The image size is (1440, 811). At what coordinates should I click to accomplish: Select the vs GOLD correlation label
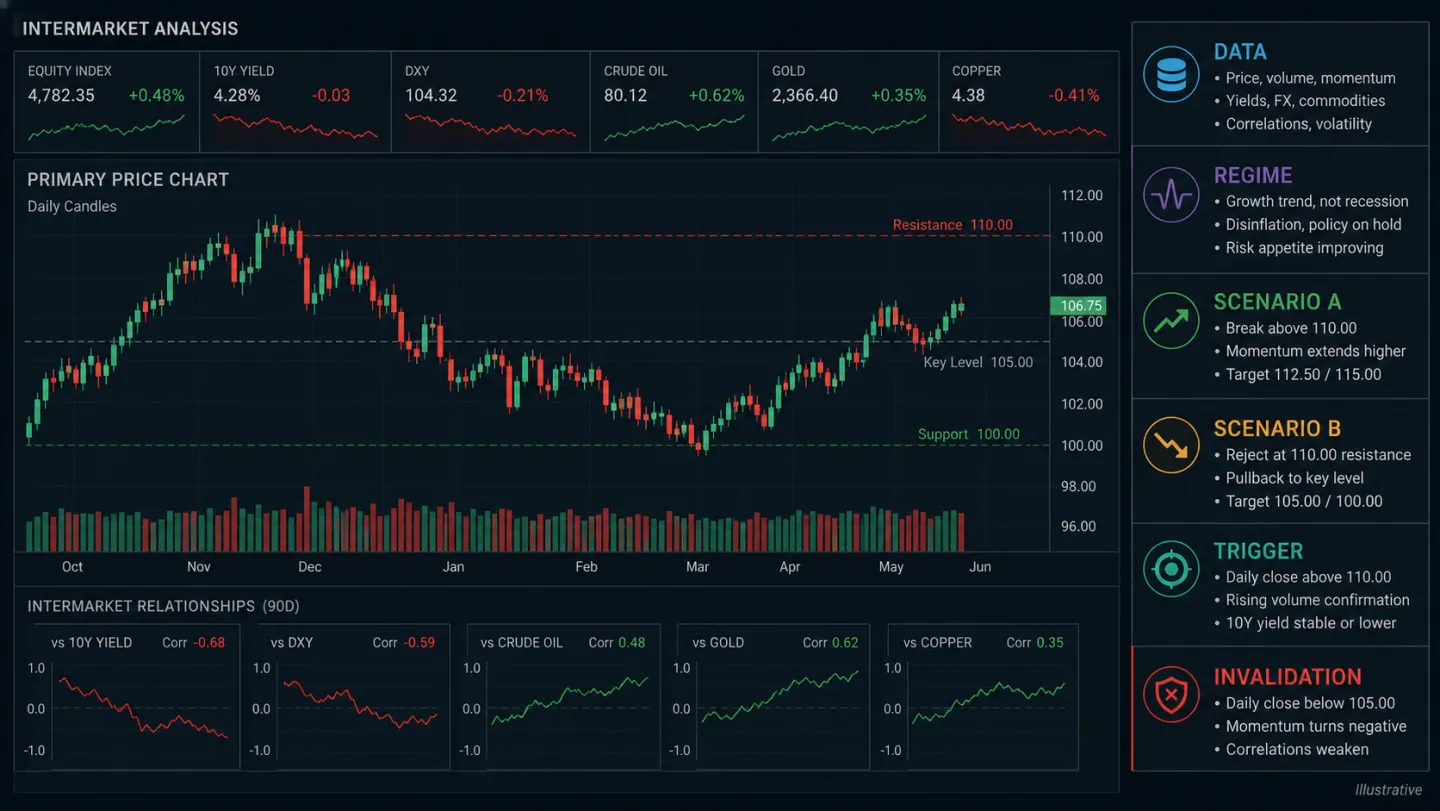[x=718, y=642]
